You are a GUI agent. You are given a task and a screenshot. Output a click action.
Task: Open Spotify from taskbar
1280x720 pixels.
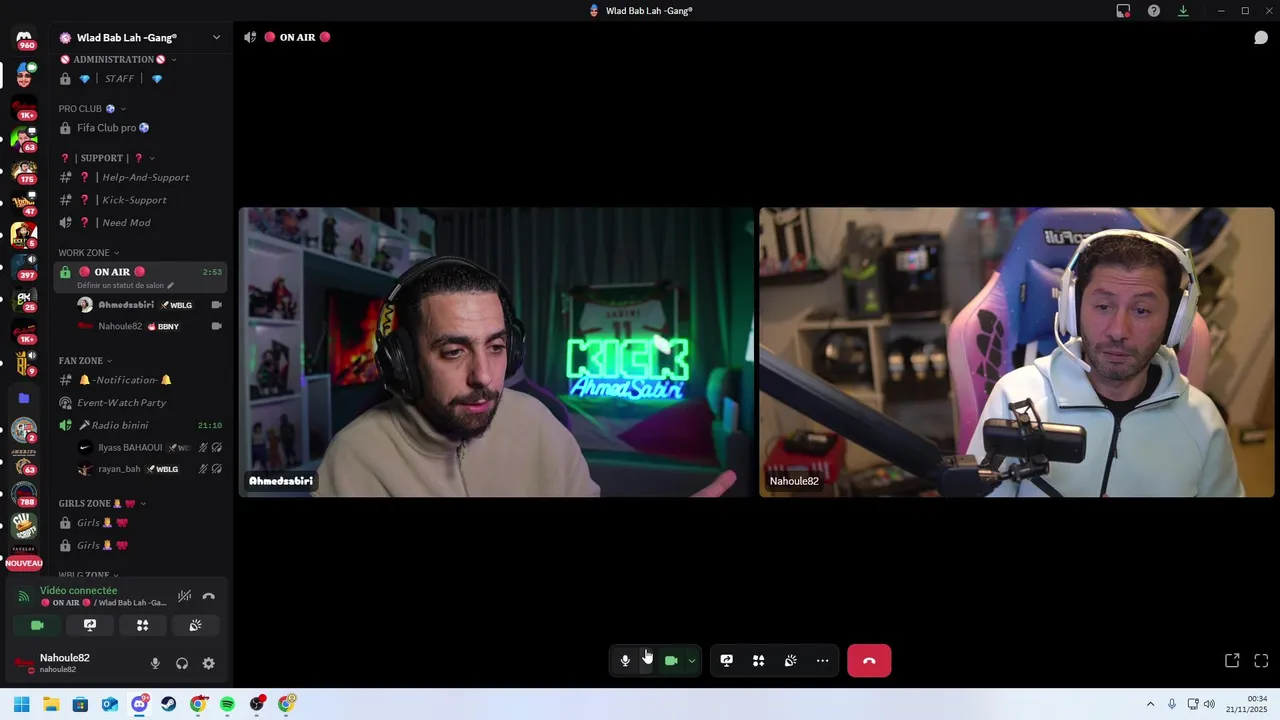(227, 704)
